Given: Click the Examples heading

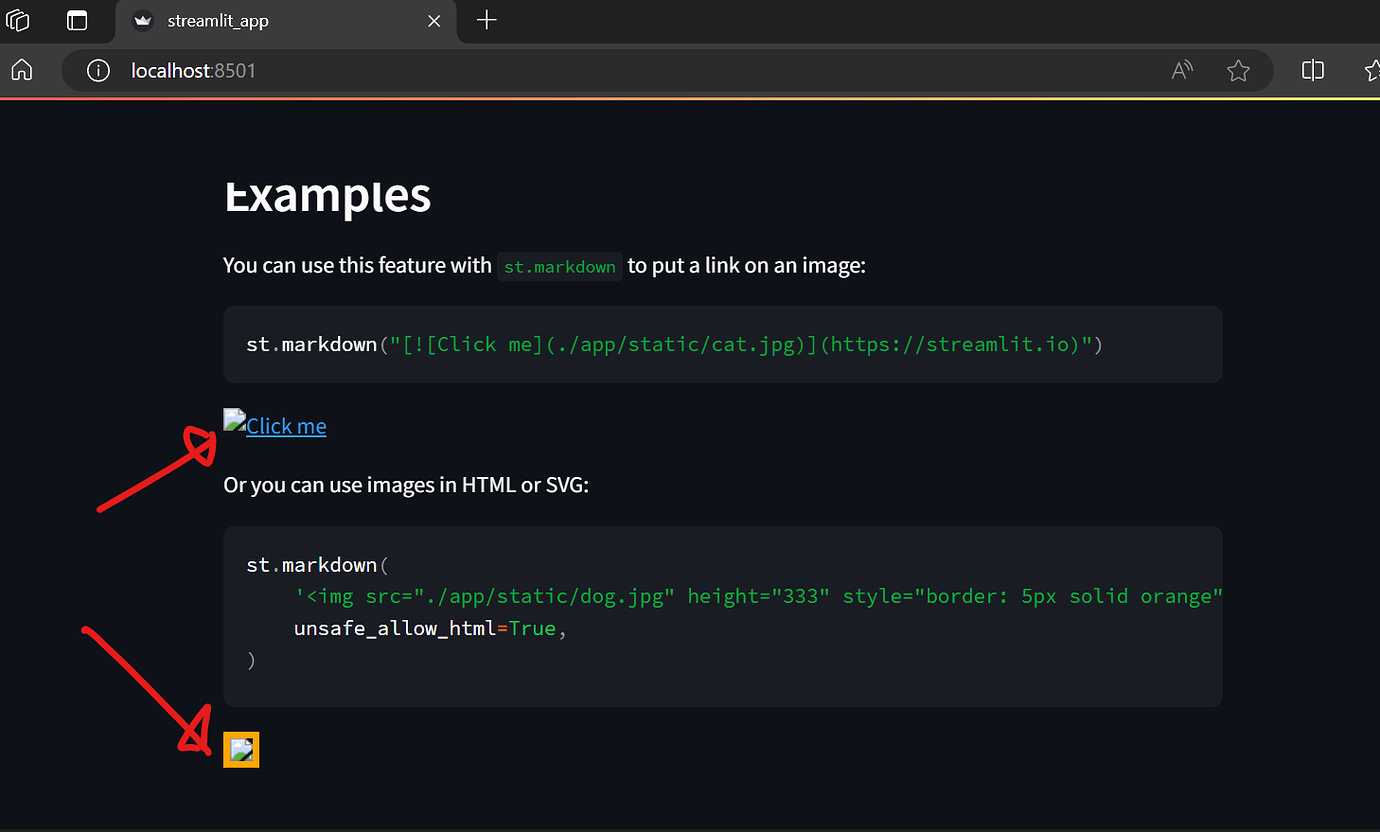Looking at the screenshot, I should [327, 196].
